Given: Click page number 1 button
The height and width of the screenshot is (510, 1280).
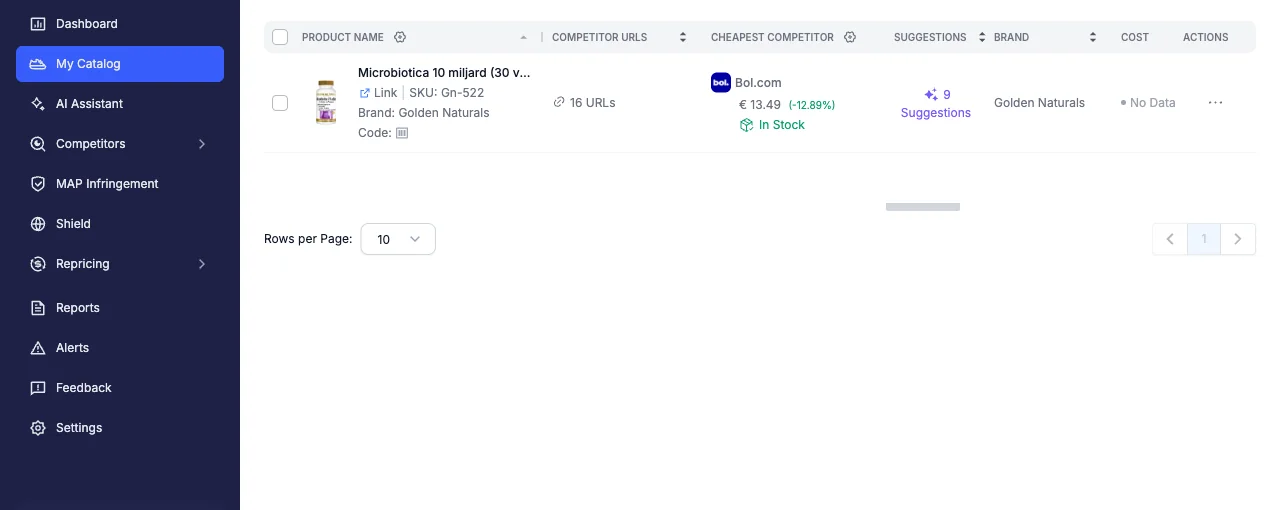Looking at the screenshot, I should click(1204, 239).
